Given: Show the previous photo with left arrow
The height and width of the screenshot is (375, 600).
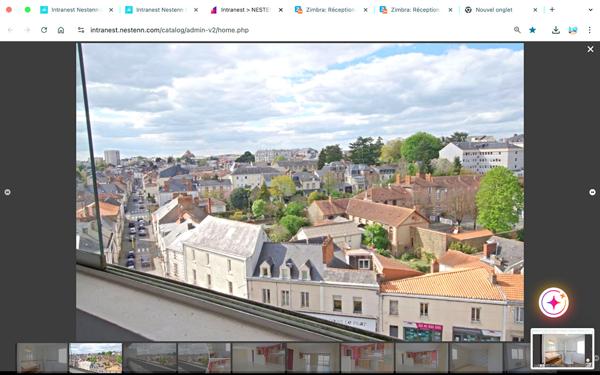Looking at the screenshot, I should [x=7, y=192].
